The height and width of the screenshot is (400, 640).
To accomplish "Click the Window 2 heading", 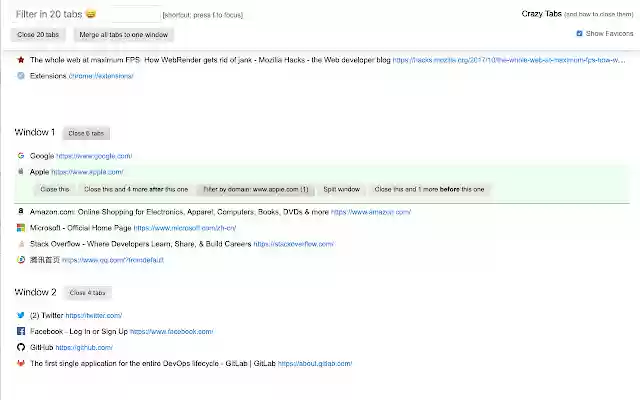I will [35, 292].
